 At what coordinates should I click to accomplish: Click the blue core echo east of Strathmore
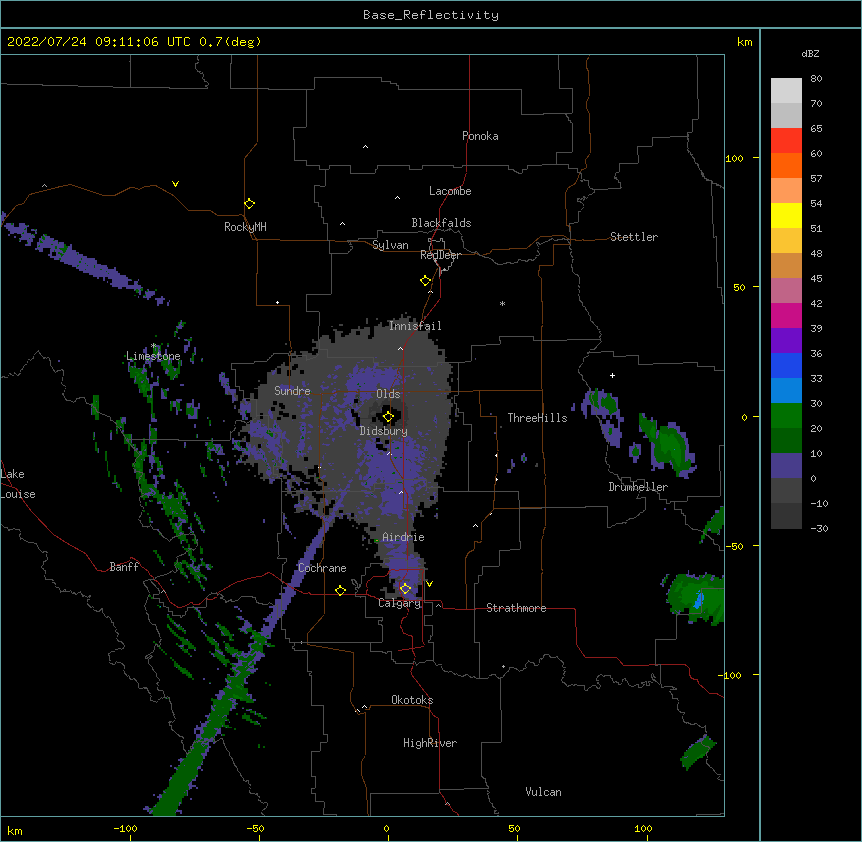[699, 600]
